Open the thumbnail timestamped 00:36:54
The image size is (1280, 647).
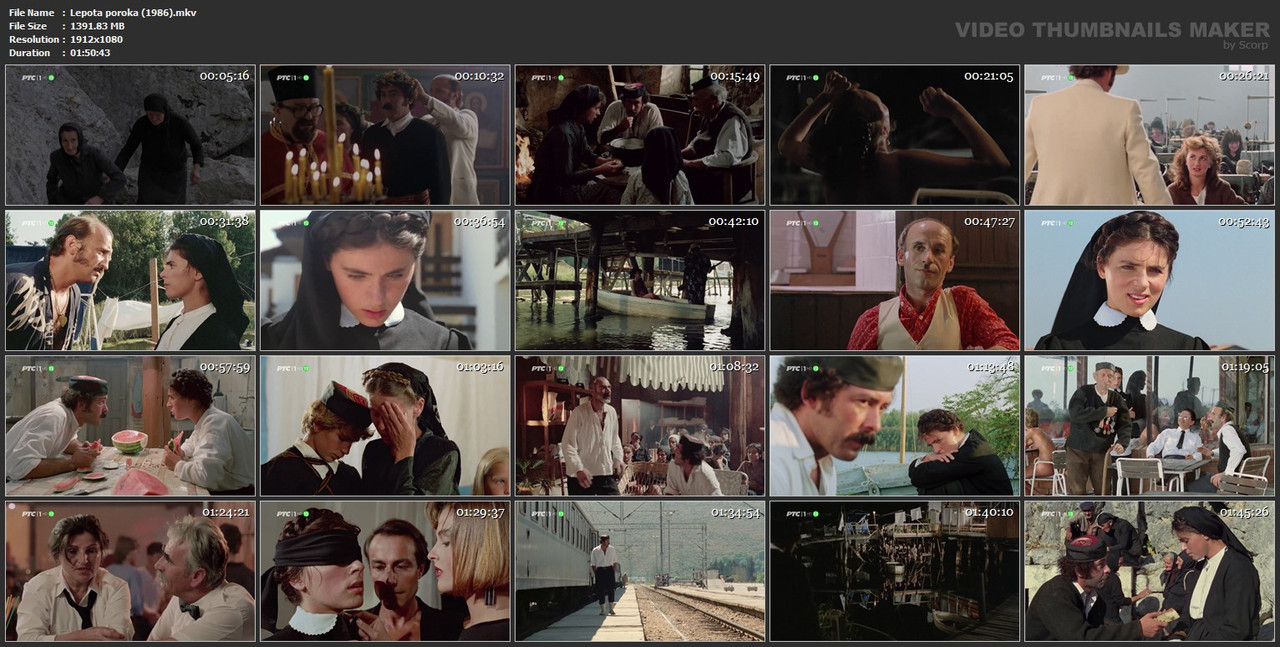[385, 280]
